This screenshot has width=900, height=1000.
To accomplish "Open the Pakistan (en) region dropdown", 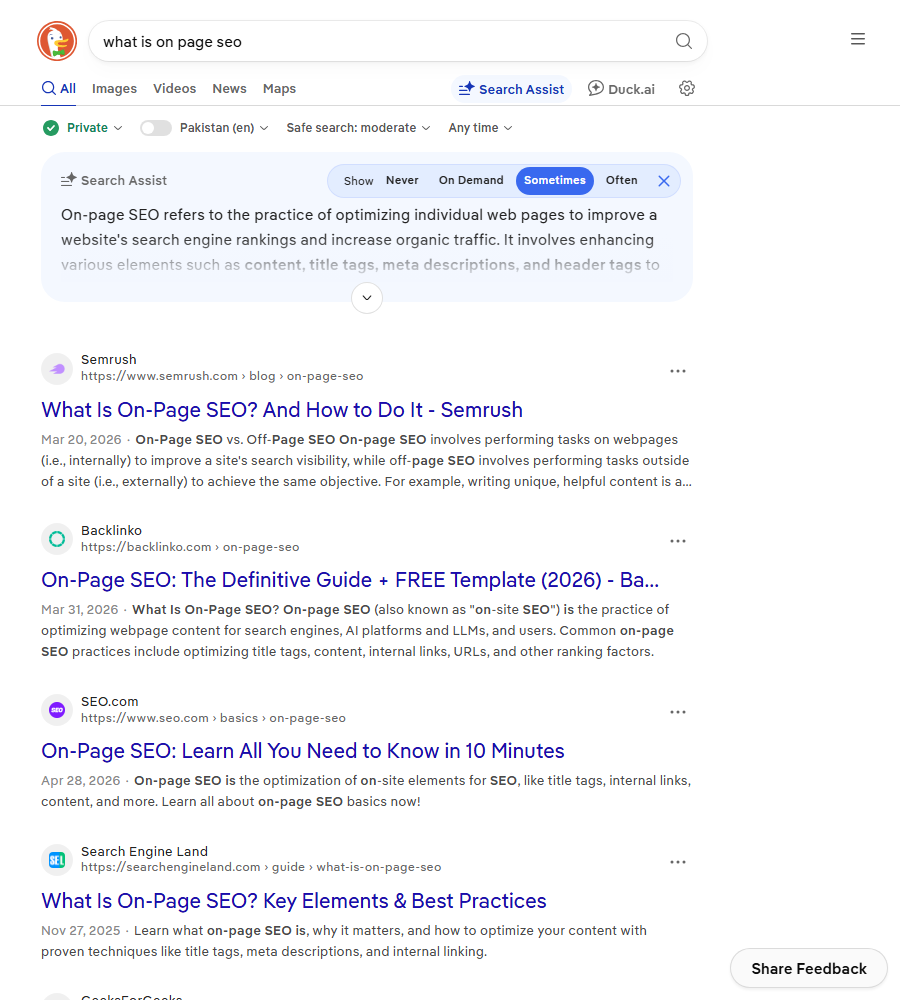I will pyautogui.click(x=223, y=128).
